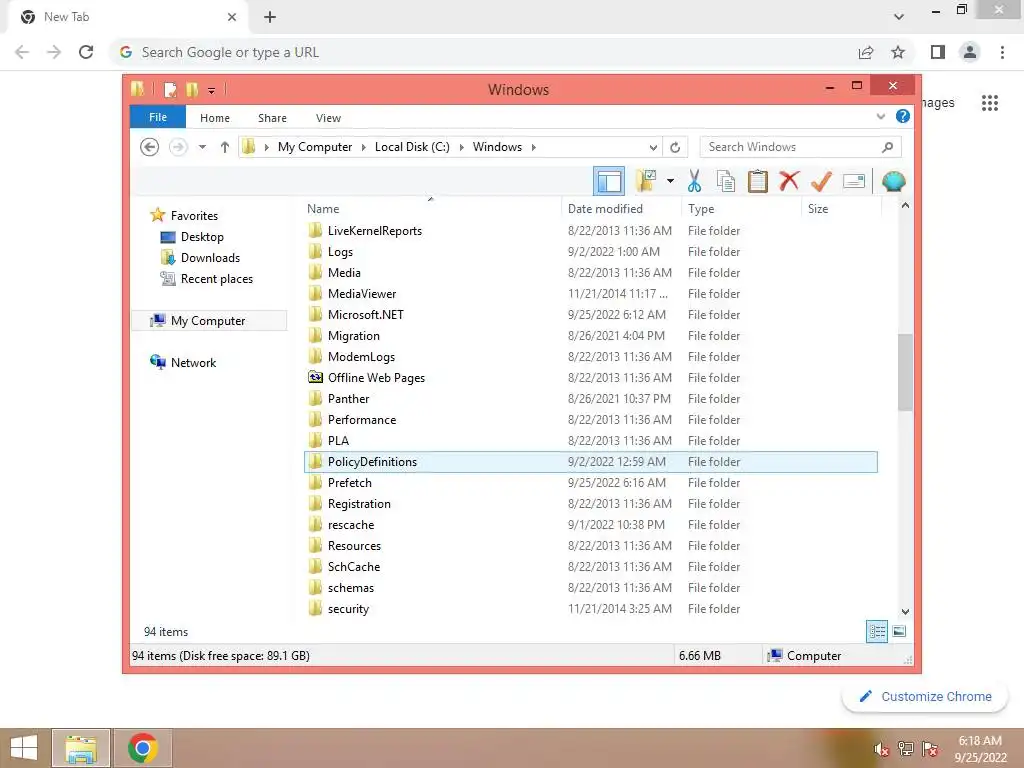Open the folder options dropdown arrow

pos(670,181)
